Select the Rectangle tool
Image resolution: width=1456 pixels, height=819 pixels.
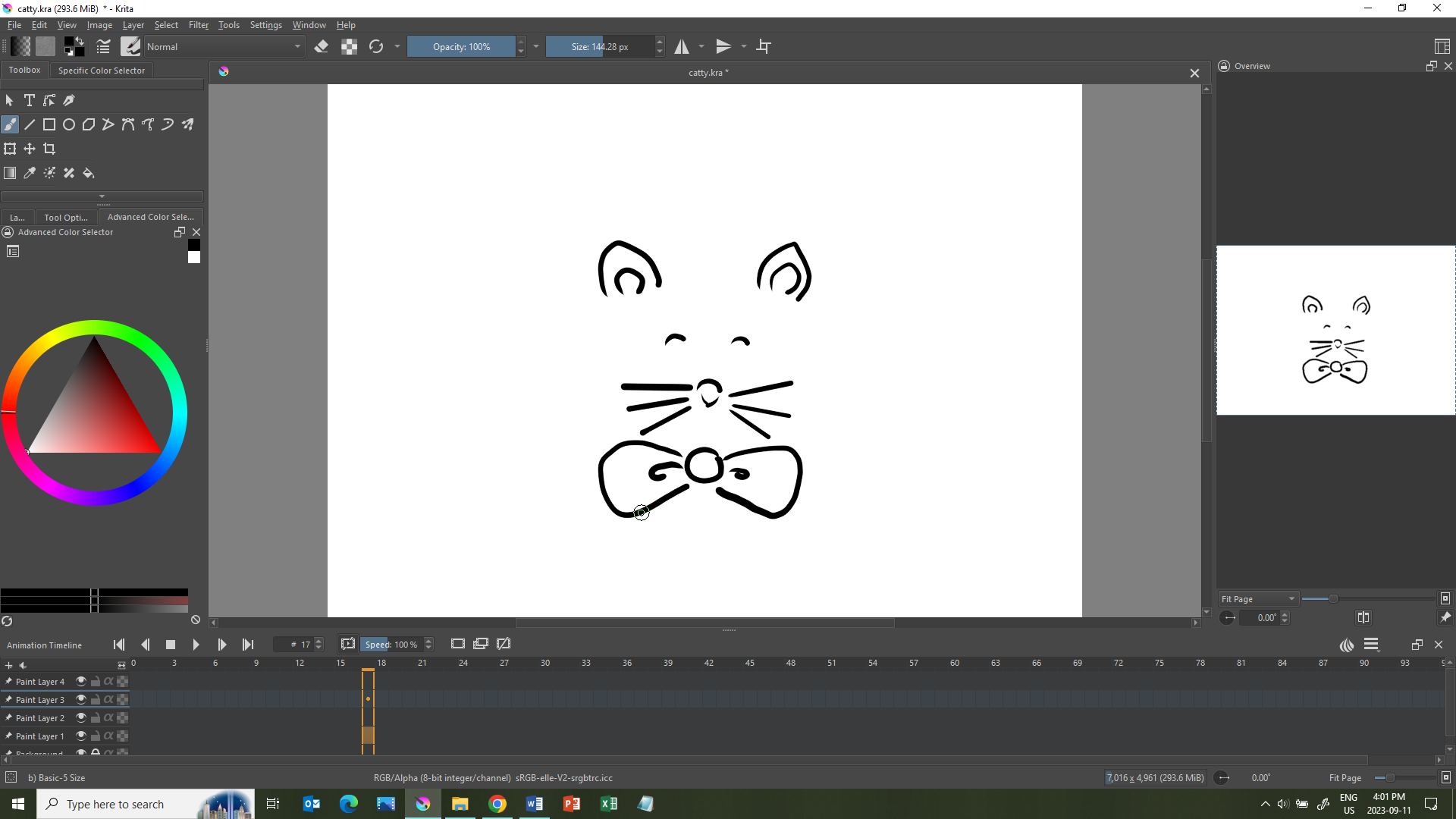(x=49, y=124)
